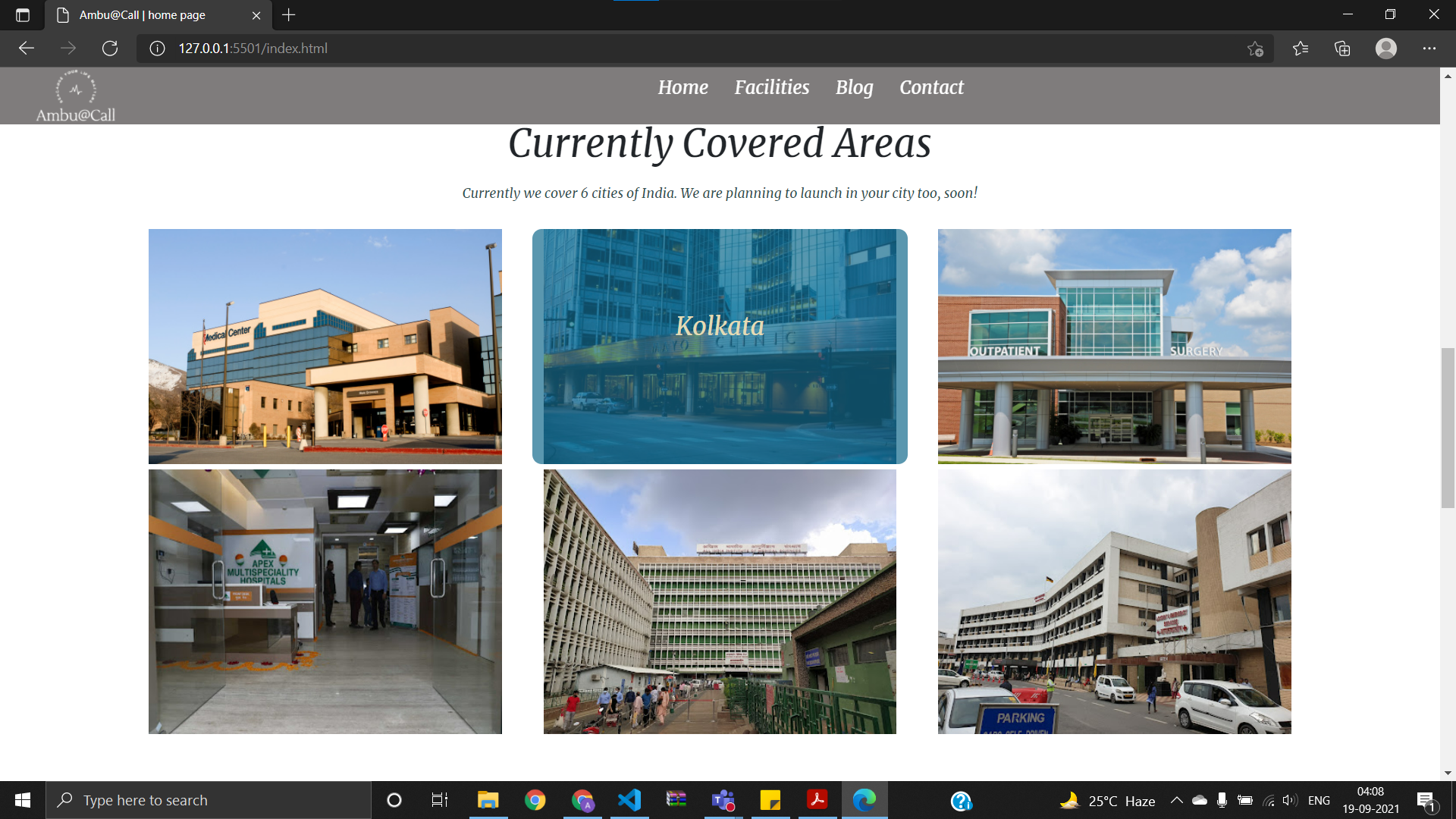Open browser Favorites icon
1456x819 pixels.
[1301, 49]
